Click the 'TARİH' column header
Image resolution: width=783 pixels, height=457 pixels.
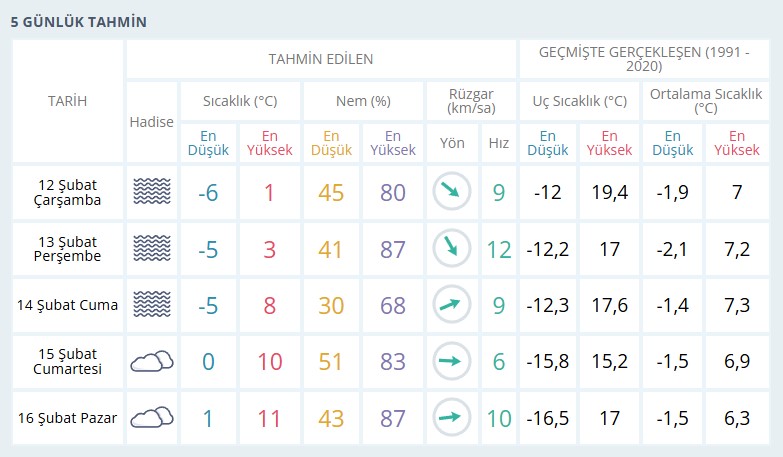pos(67,101)
